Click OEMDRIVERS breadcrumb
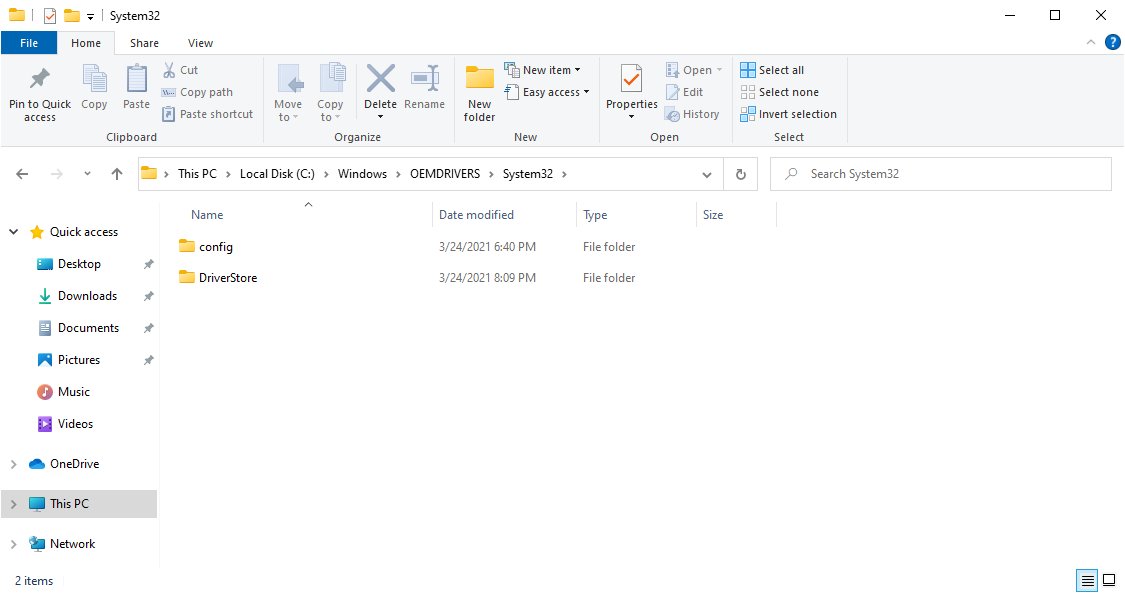 click(x=445, y=174)
